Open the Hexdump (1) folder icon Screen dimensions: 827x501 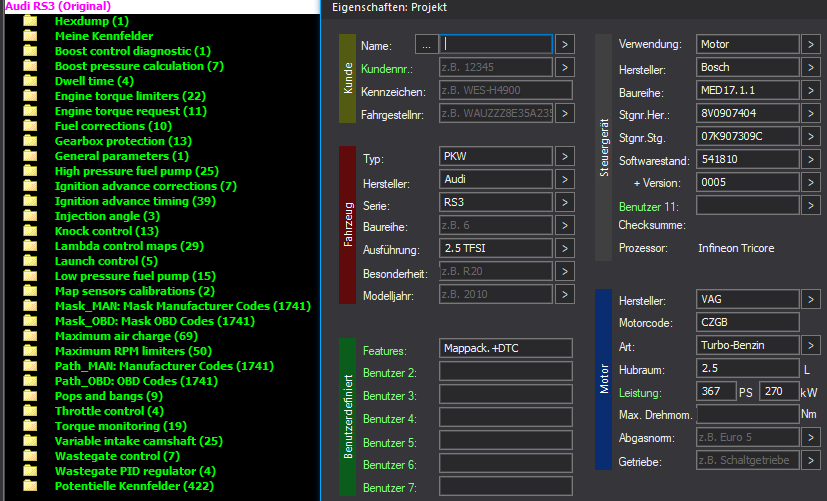(31, 21)
